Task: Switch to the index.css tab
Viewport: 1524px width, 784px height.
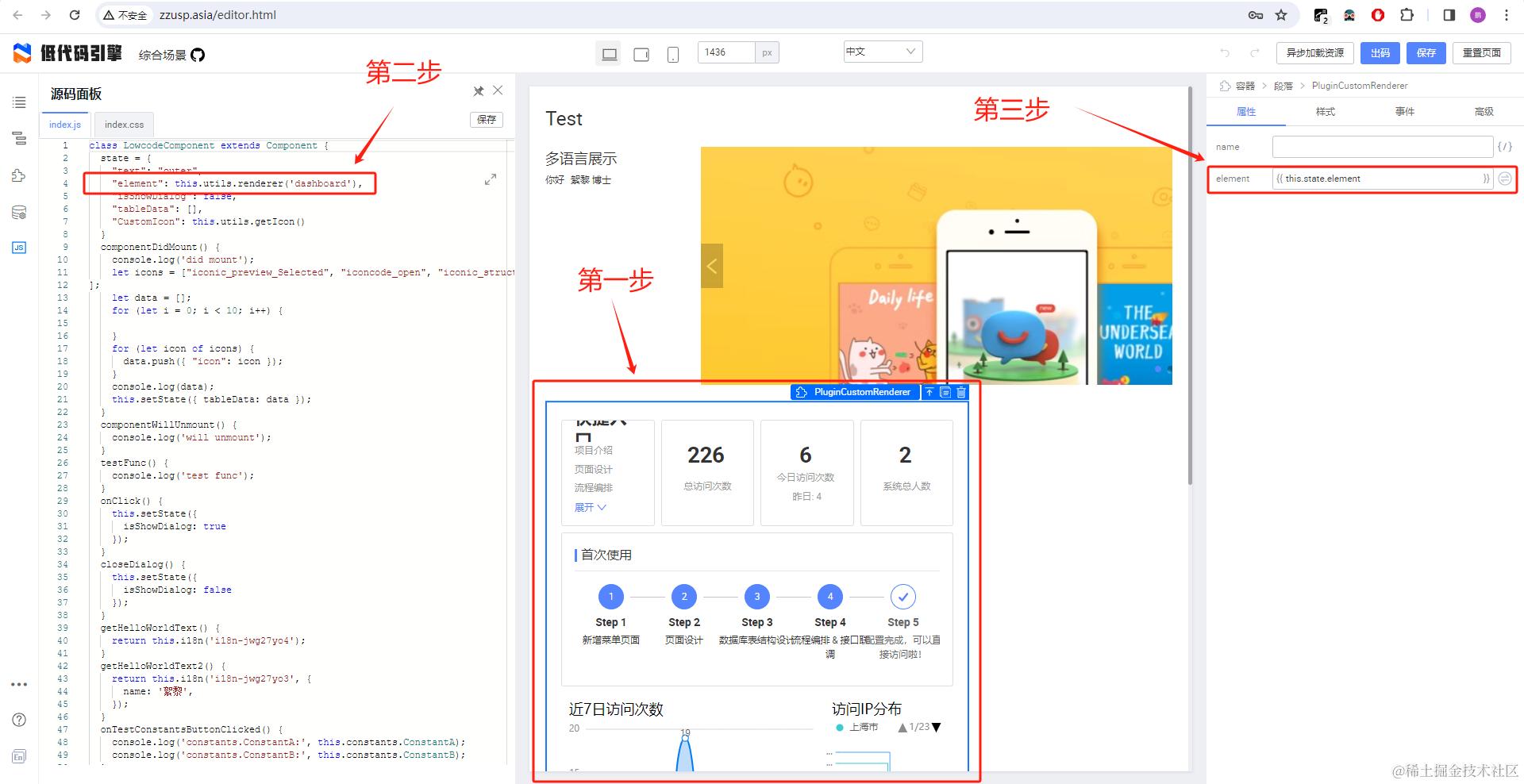Action: pos(124,125)
